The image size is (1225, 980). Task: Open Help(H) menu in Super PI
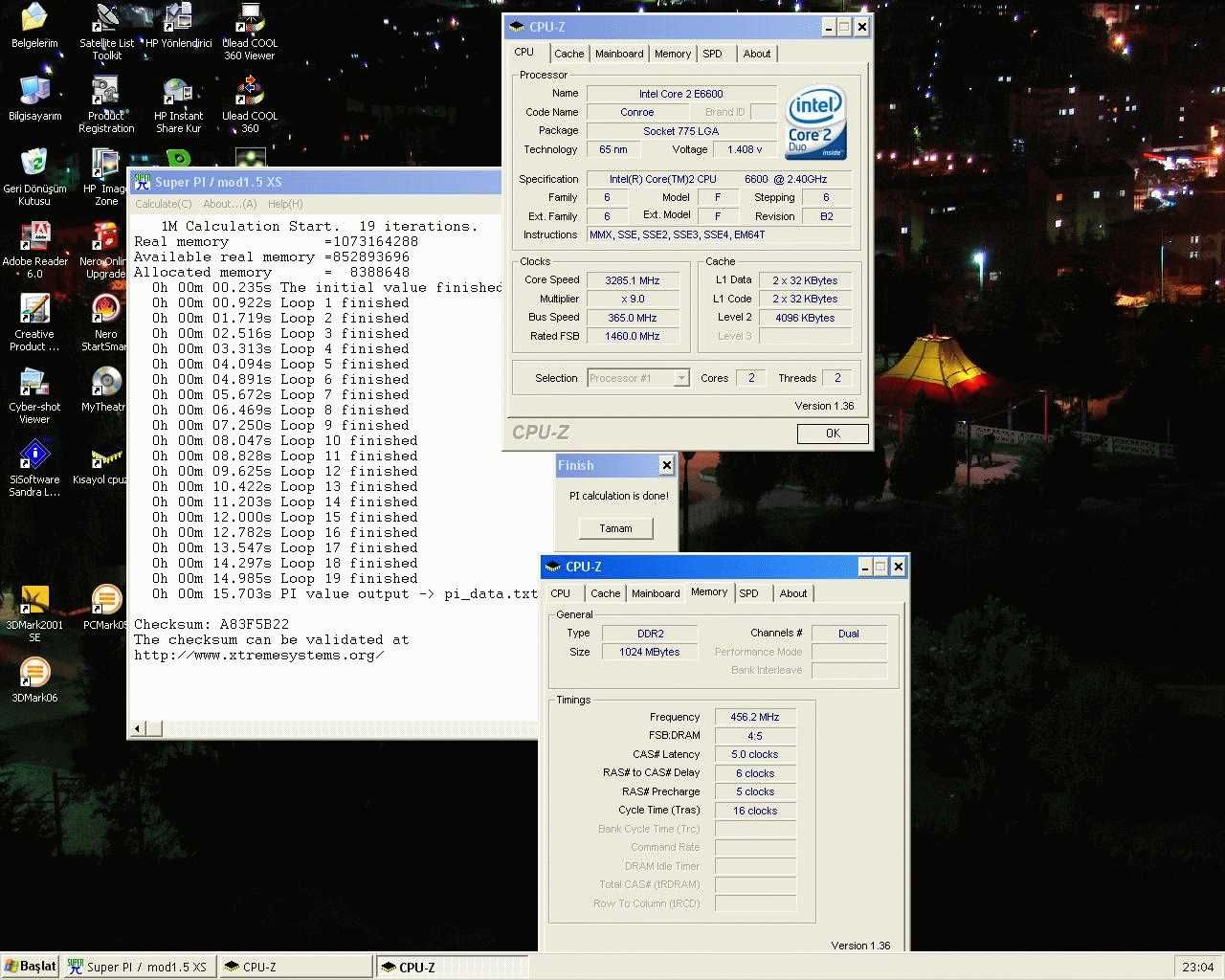285,204
